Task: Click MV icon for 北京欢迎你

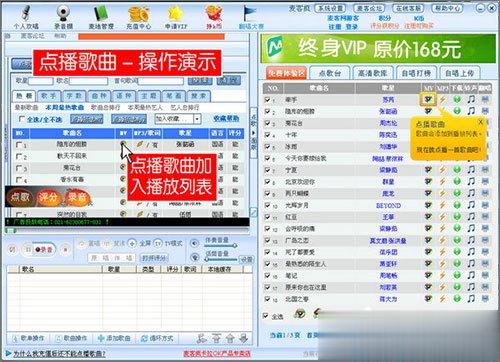Action: (428, 181)
